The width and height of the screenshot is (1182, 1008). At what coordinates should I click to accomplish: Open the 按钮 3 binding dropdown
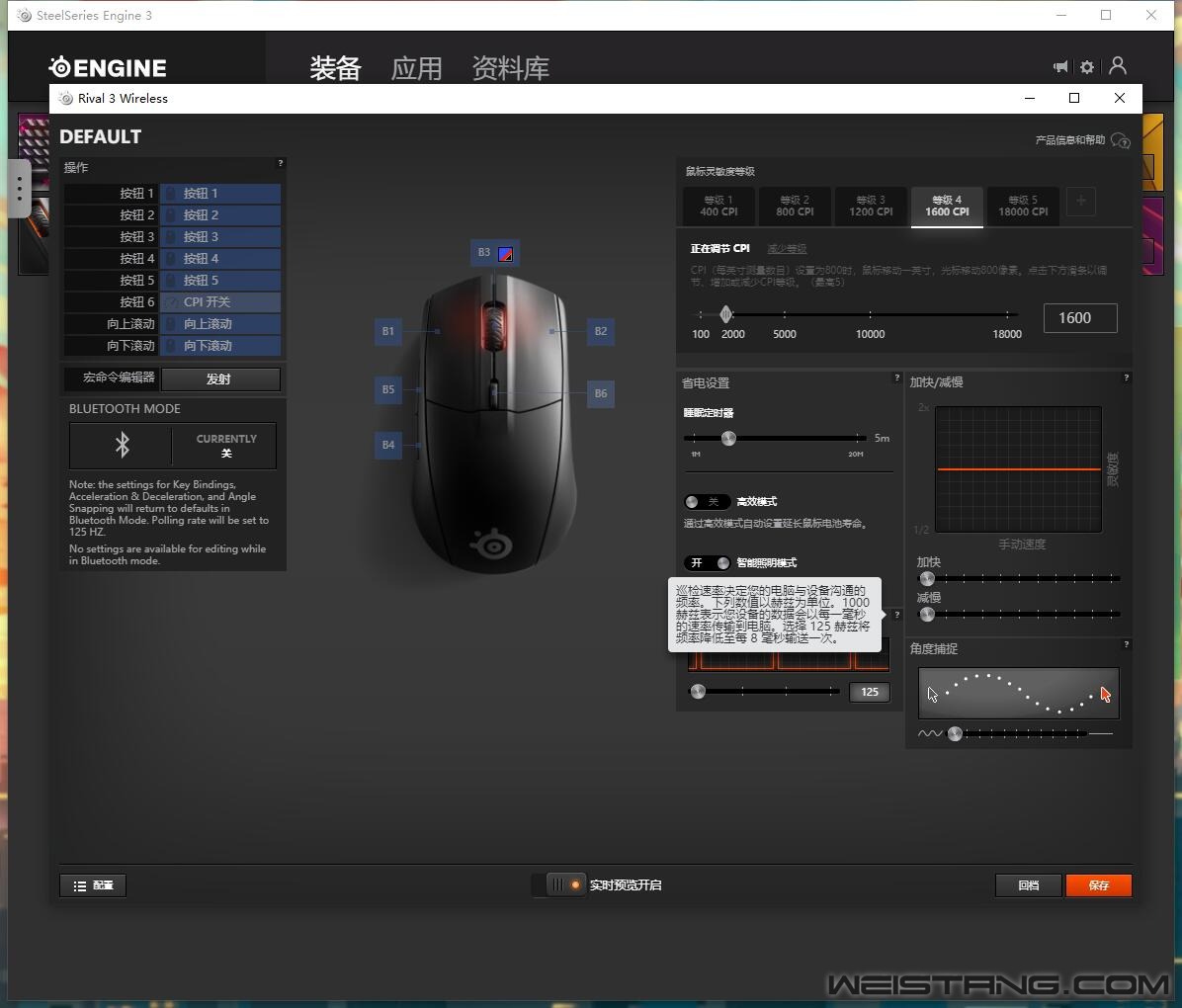pos(220,237)
